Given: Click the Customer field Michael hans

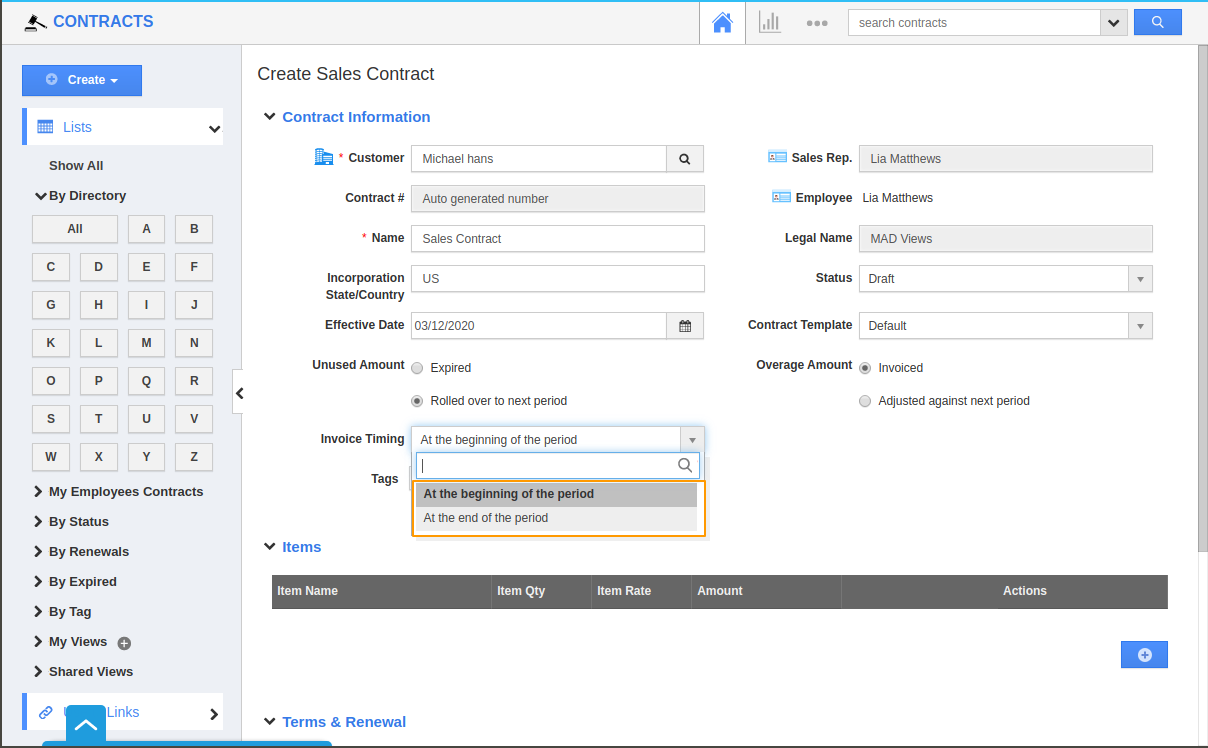Looking at the screenshot, I should (539, 158).
